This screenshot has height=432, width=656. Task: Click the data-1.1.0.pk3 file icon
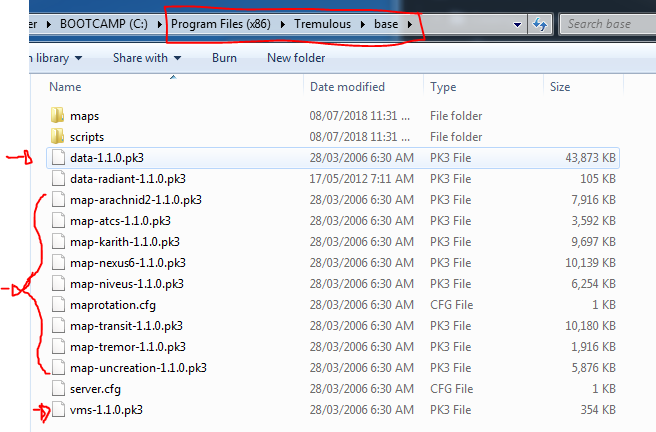coord(57,158)
